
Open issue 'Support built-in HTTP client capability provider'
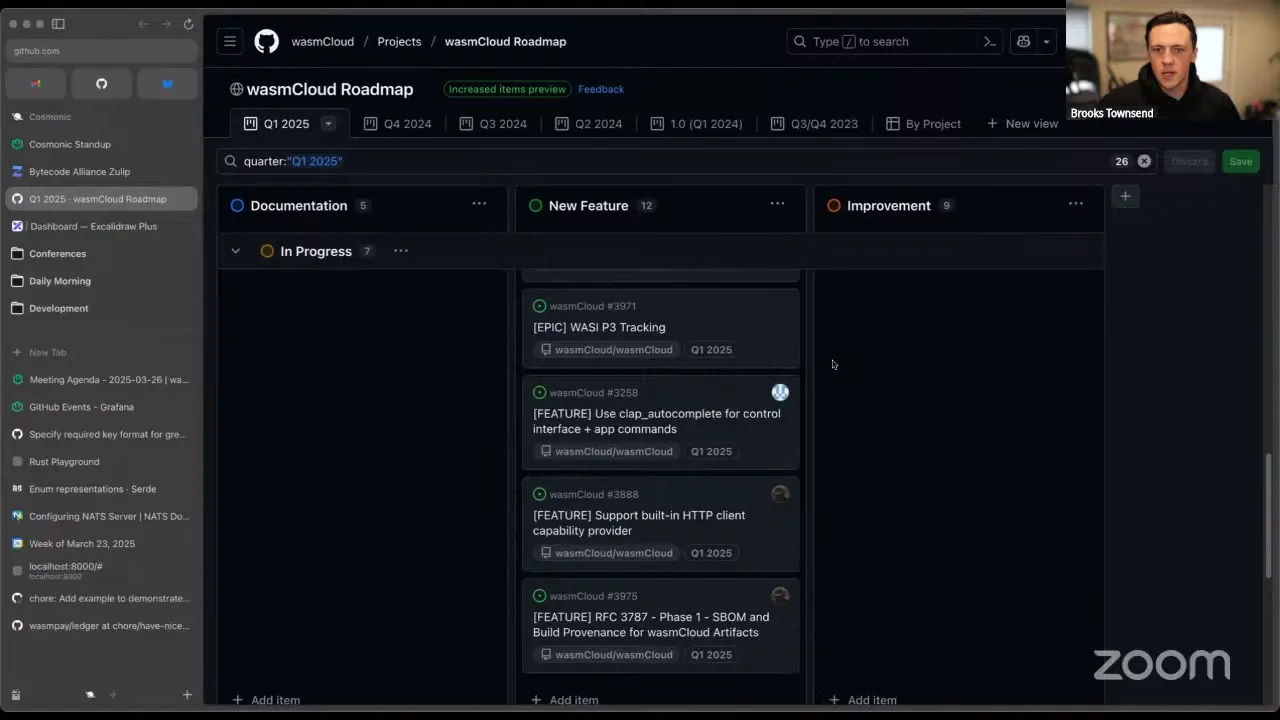point(639,523)
